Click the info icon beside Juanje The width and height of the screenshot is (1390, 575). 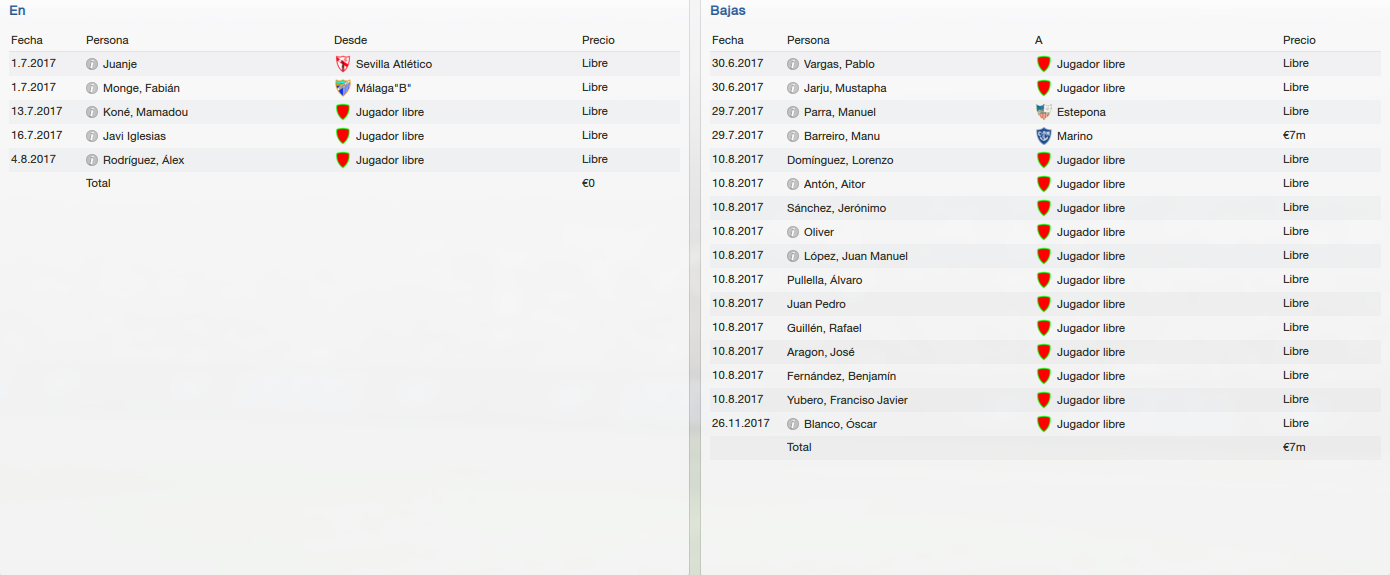click(93, 64)
